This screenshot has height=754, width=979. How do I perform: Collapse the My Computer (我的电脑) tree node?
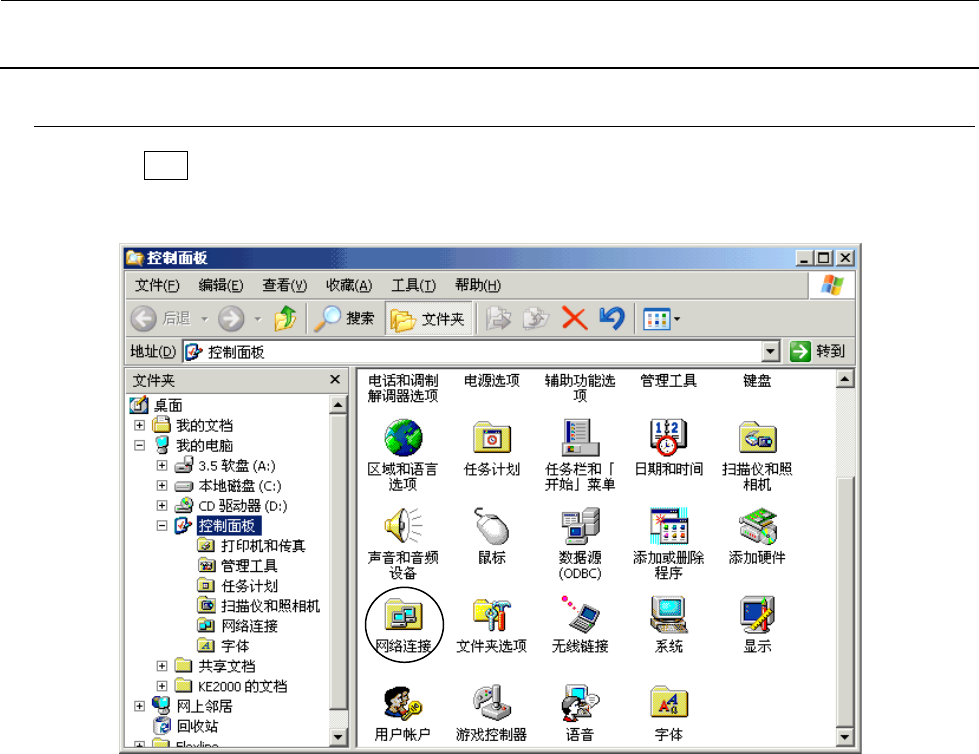tap(139, 445)
